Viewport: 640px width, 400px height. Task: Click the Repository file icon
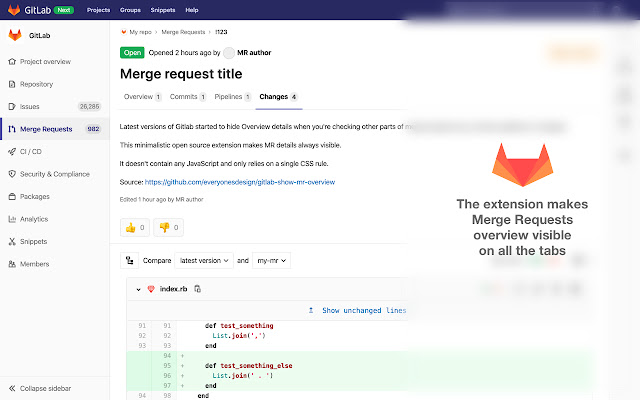pyautogui.click(x=12, y=84)
